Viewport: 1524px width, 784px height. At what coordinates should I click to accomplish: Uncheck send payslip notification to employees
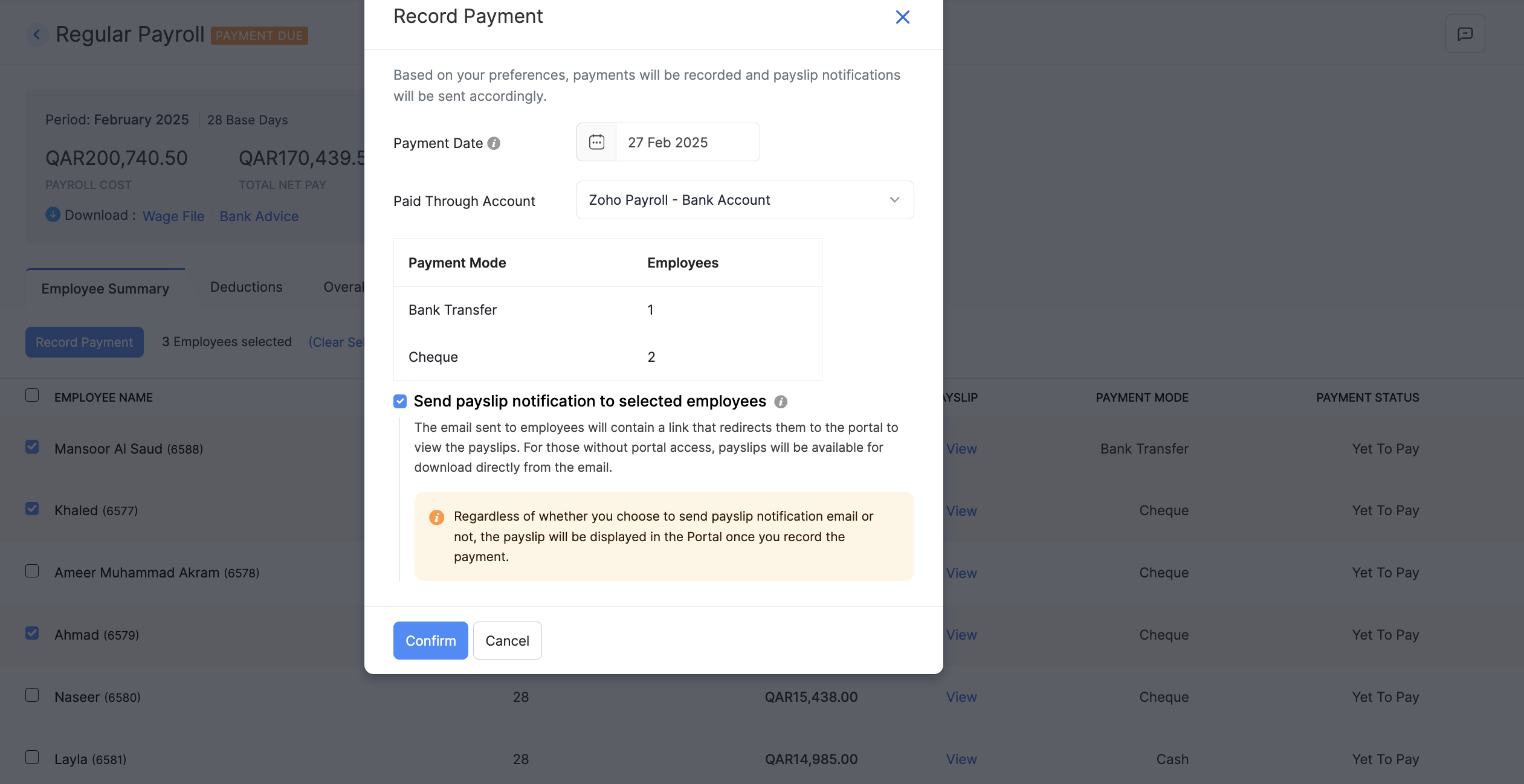[x=400, y=400]
